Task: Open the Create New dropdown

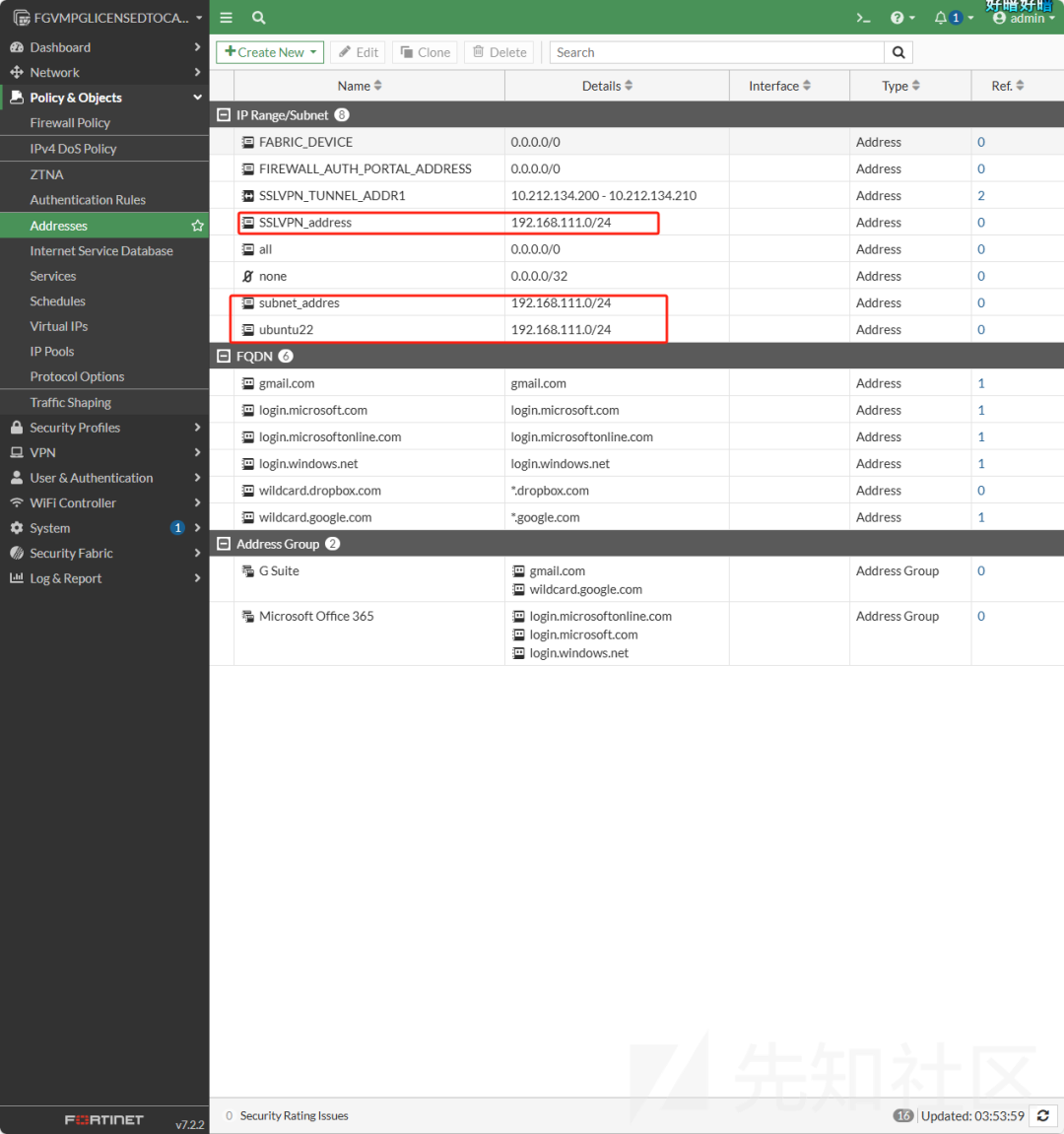Action: click(270, 52)
